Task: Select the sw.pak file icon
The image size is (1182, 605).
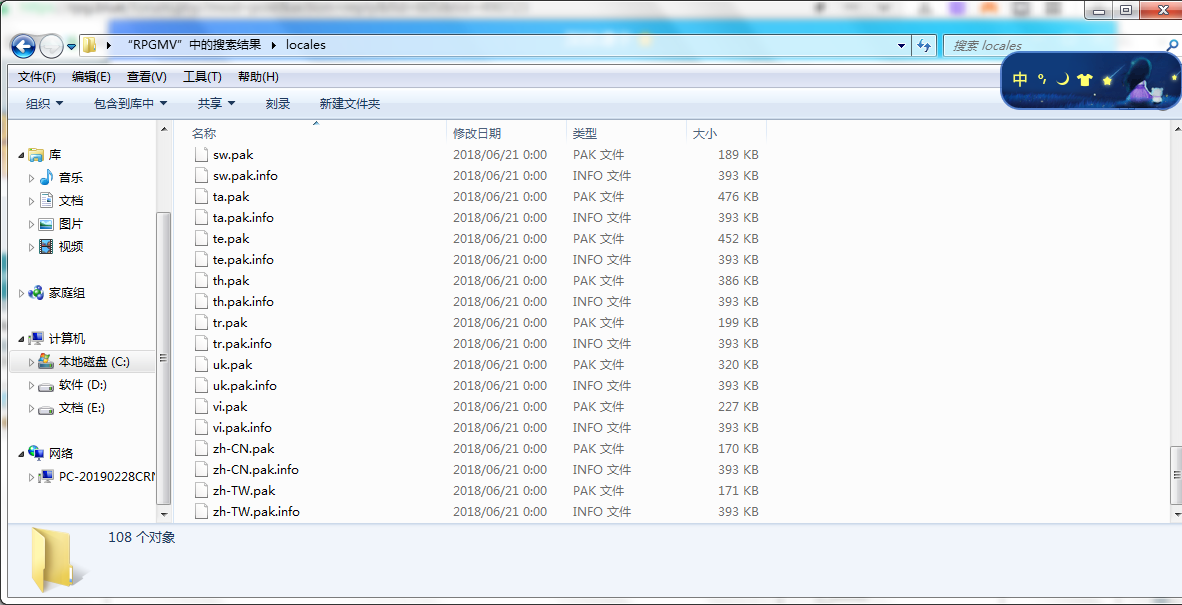Action: 201,154
